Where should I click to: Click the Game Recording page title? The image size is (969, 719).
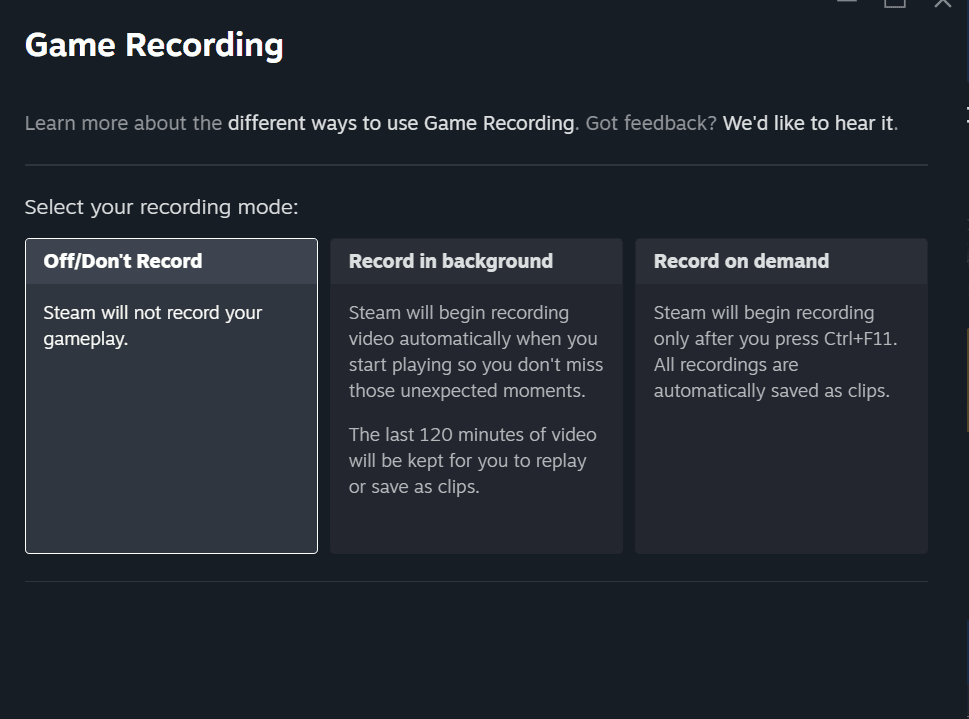(x=153, y=44)
